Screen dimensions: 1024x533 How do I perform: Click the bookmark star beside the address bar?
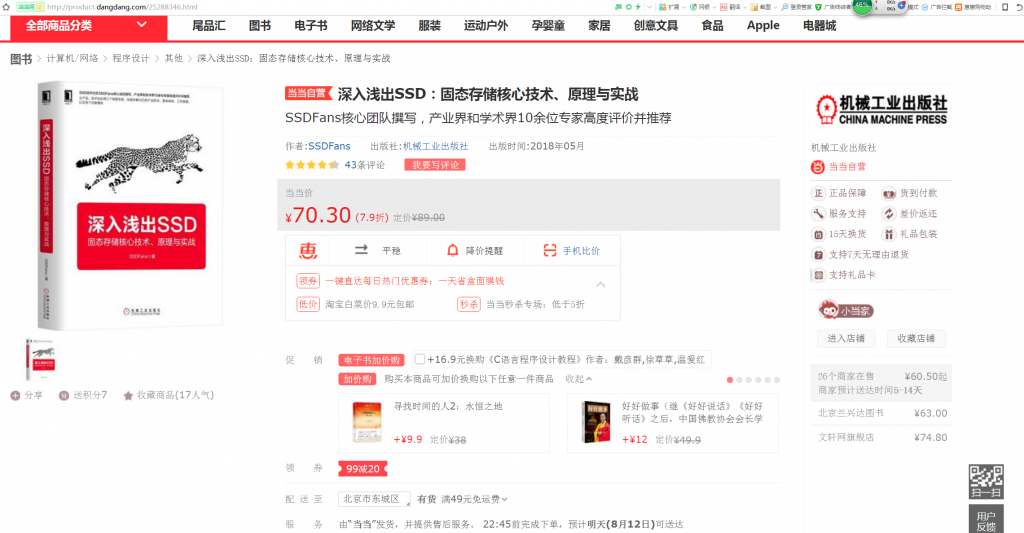6,7
